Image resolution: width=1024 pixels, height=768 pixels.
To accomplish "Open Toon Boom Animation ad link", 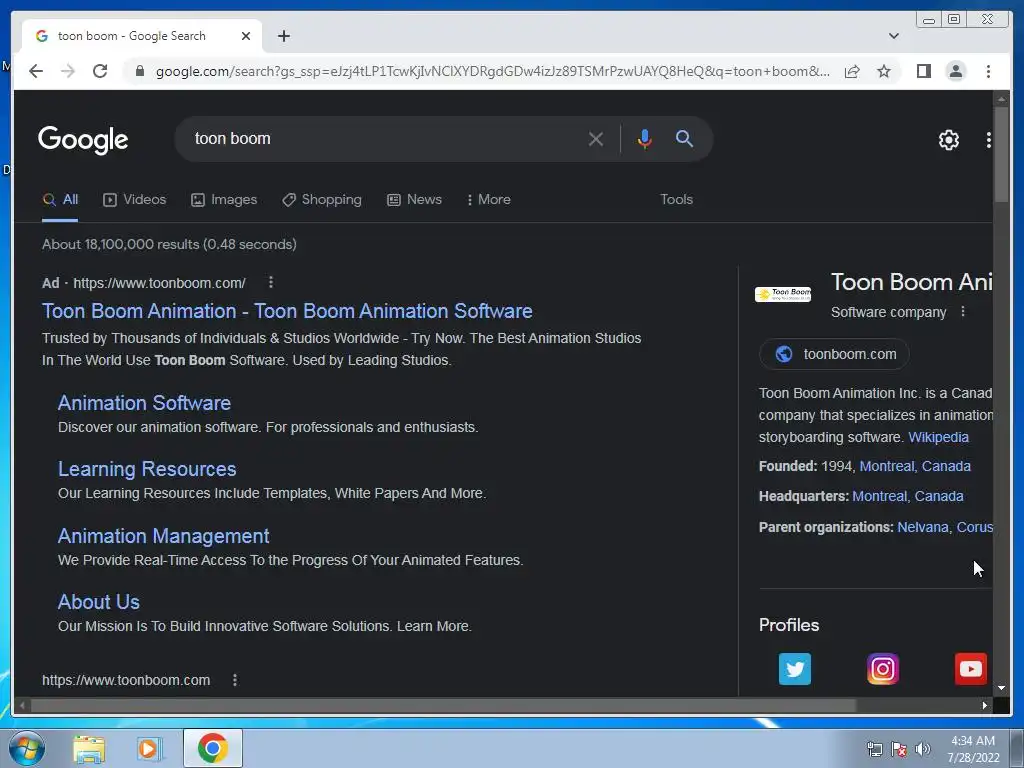I will tap(287, 311).
